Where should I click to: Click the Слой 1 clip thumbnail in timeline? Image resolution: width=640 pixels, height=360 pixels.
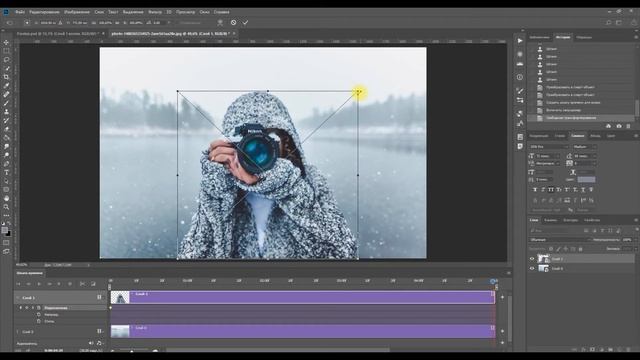[120, 297]
